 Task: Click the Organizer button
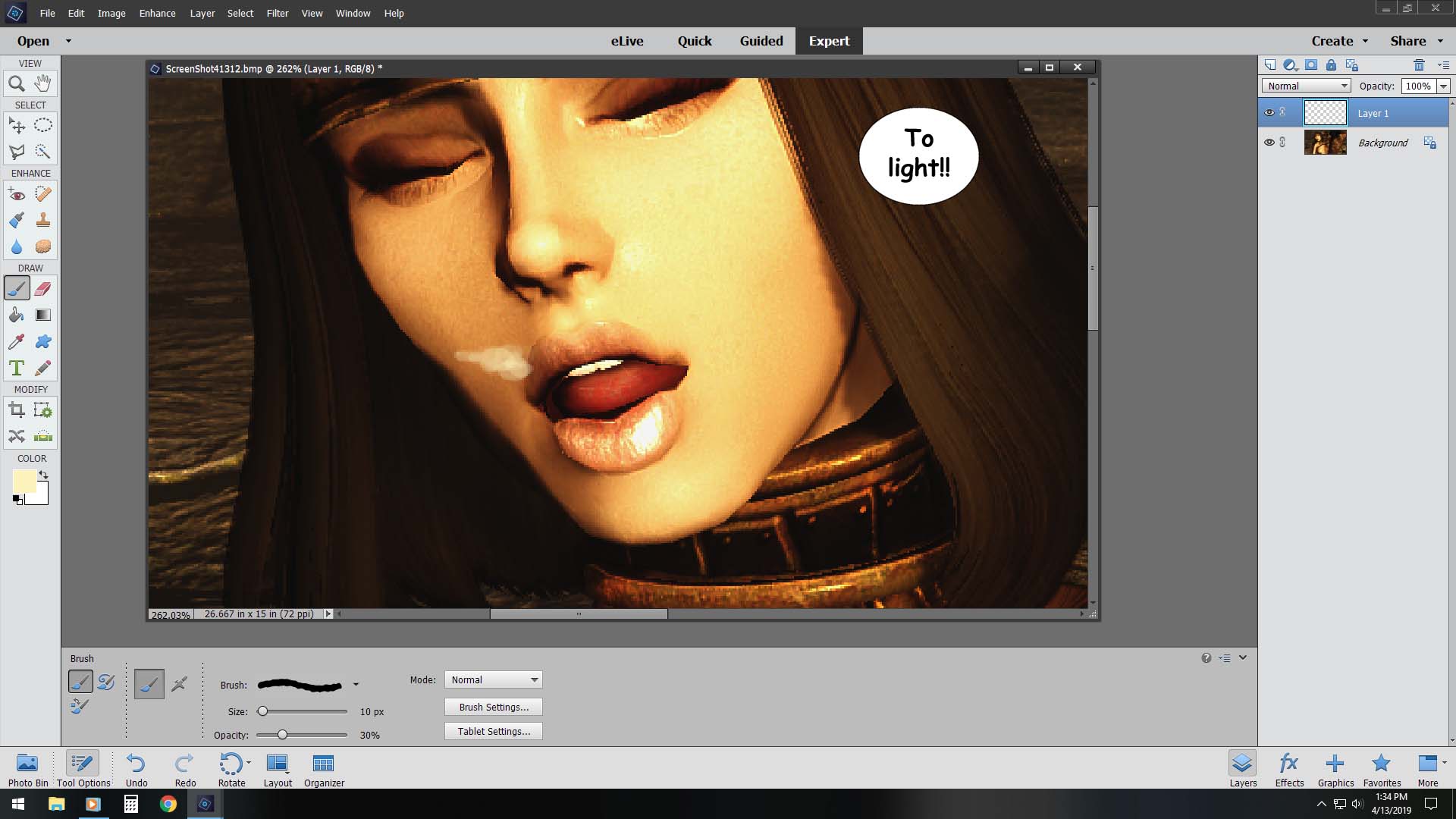point(324,770)
